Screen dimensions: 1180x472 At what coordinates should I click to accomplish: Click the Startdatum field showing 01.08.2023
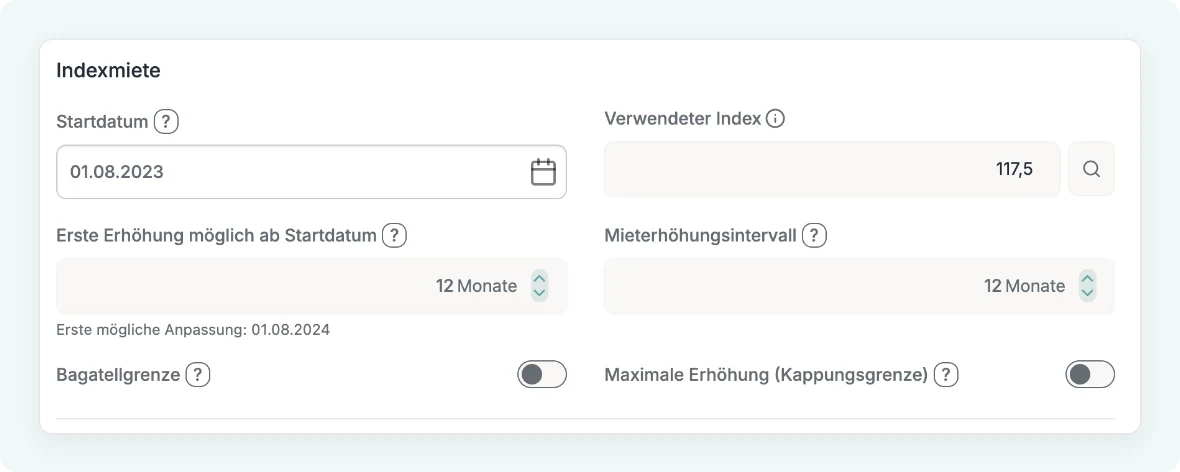click(312, 172)
